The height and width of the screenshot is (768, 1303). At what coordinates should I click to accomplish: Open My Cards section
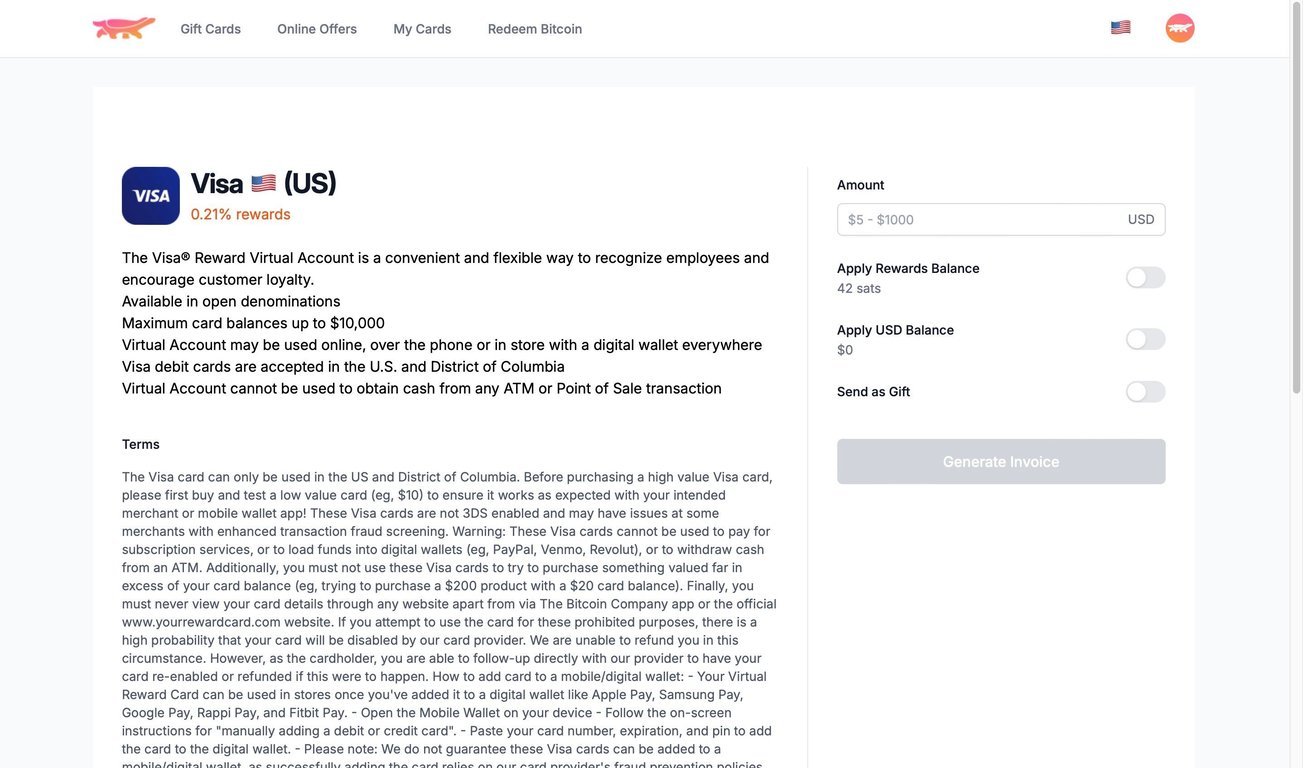[422, 29]
